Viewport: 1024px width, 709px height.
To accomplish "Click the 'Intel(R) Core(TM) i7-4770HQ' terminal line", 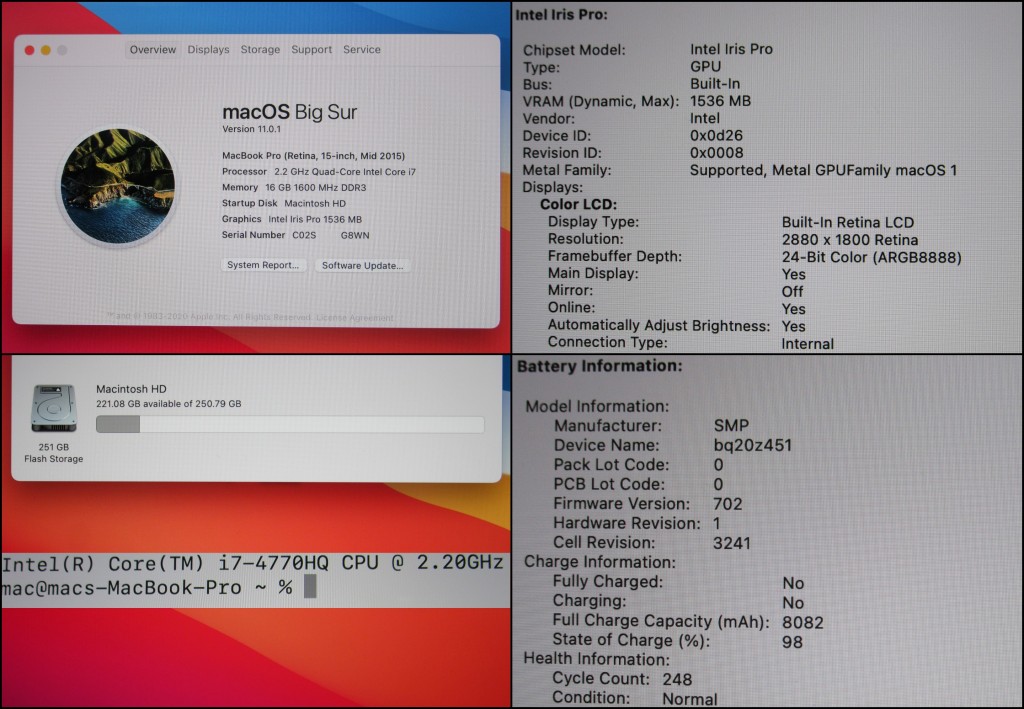I will pyautogui.click(x=253, y=563).
